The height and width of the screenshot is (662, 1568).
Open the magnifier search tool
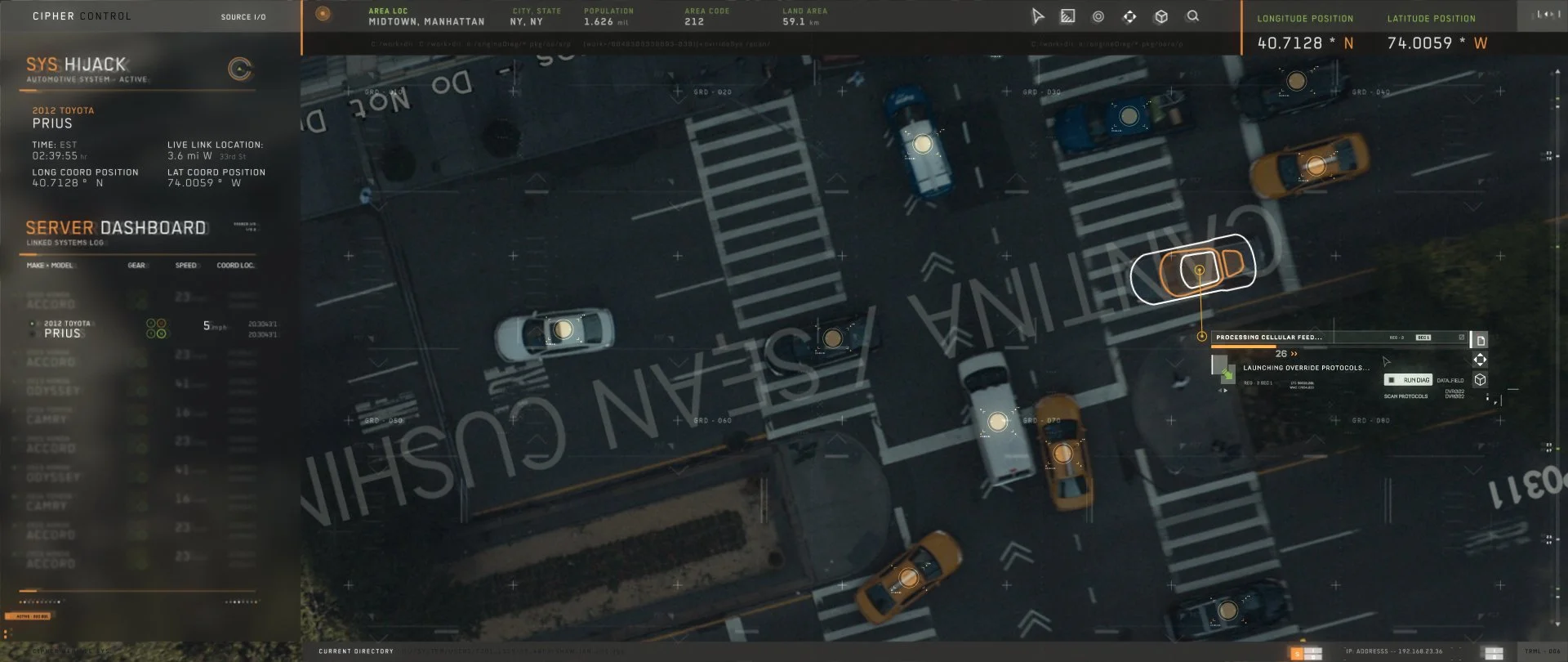click(x=1193, y=16)
